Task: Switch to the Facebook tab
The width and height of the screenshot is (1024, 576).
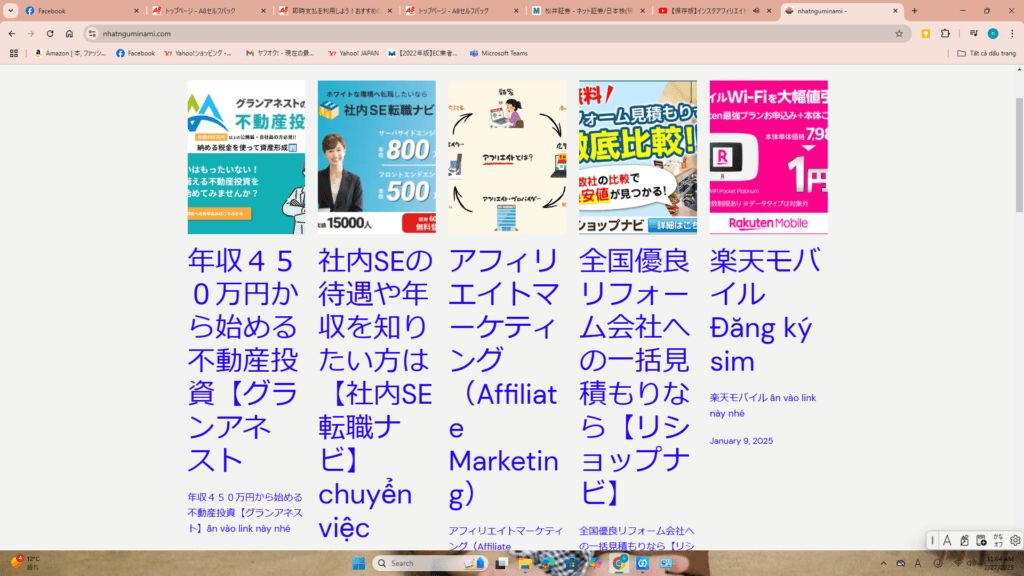Action: point(82,10)
